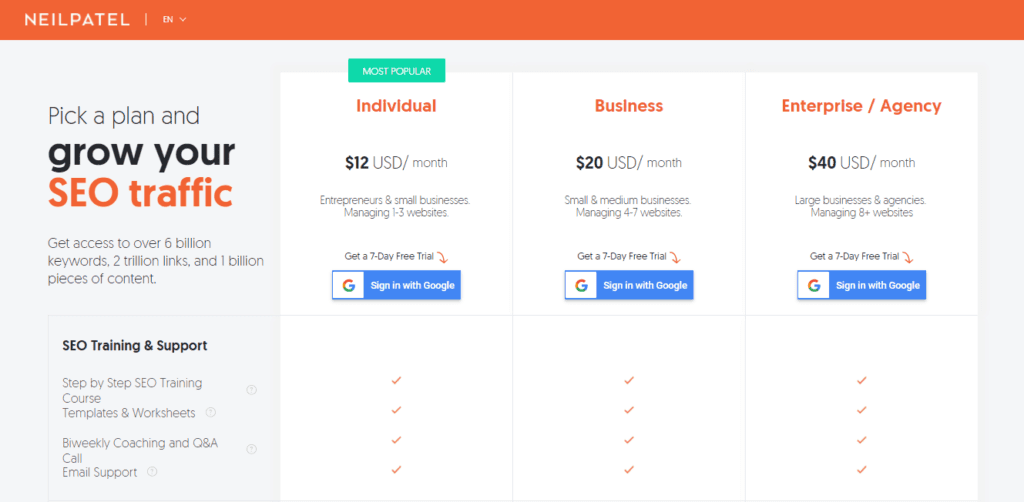Click Google G icon under Enterprise / Agency plan
Image resolution: width=1024 pixels, height=502 pixels.
[814, 285]
